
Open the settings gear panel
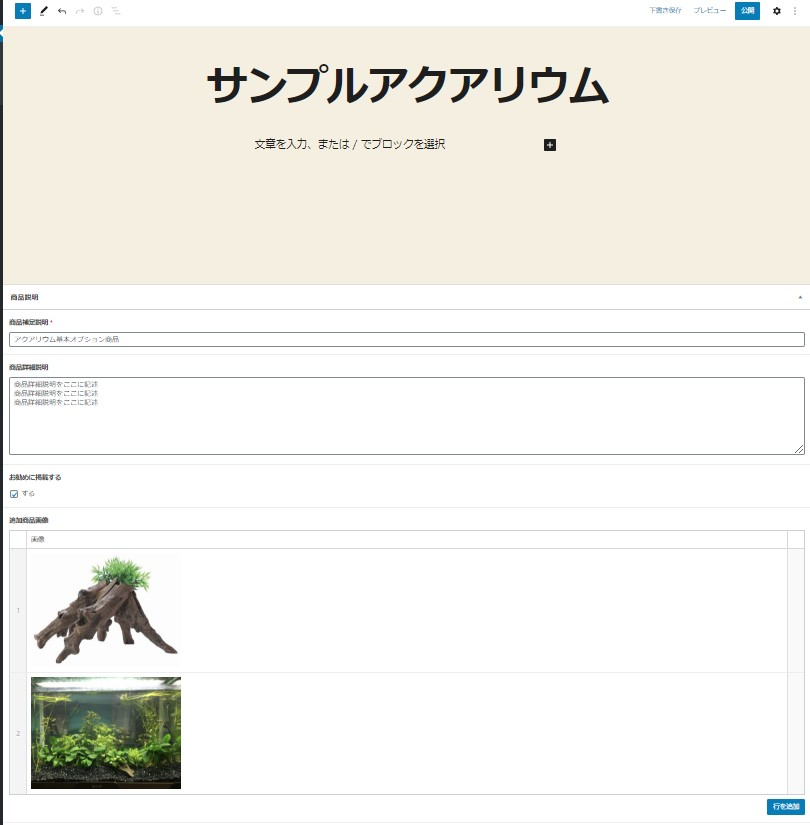point(776,11)
